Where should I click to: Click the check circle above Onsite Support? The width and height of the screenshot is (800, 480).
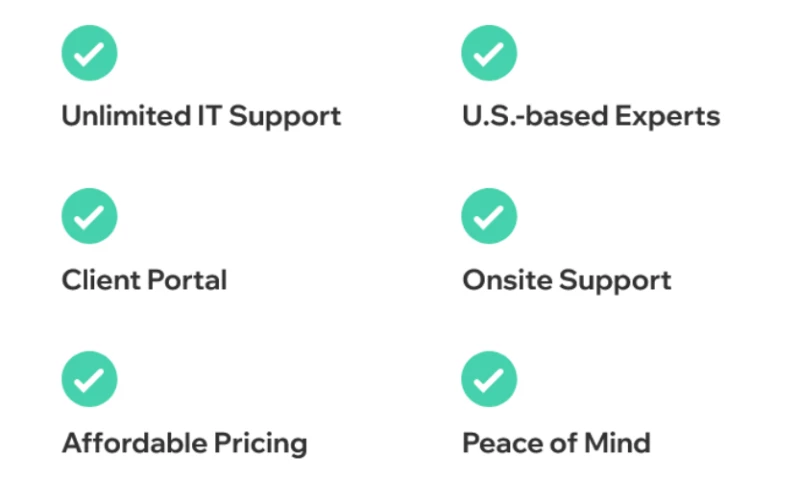(489, 216)
